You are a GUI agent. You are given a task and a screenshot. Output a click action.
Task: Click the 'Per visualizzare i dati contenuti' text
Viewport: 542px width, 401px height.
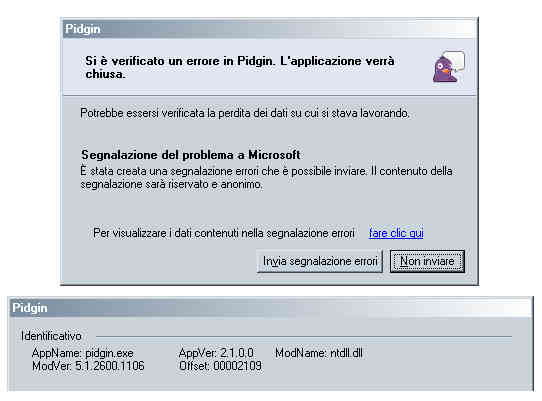pos(224,233)
